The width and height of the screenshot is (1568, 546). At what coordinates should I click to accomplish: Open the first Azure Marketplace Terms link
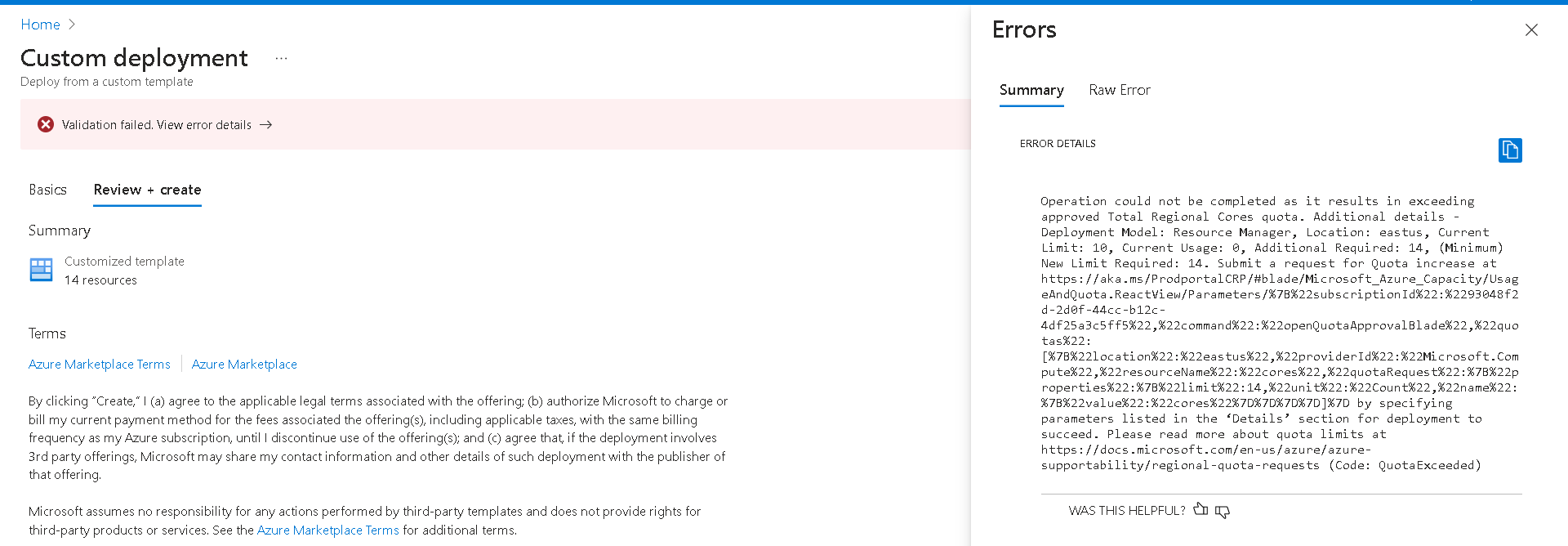point(100,365)
